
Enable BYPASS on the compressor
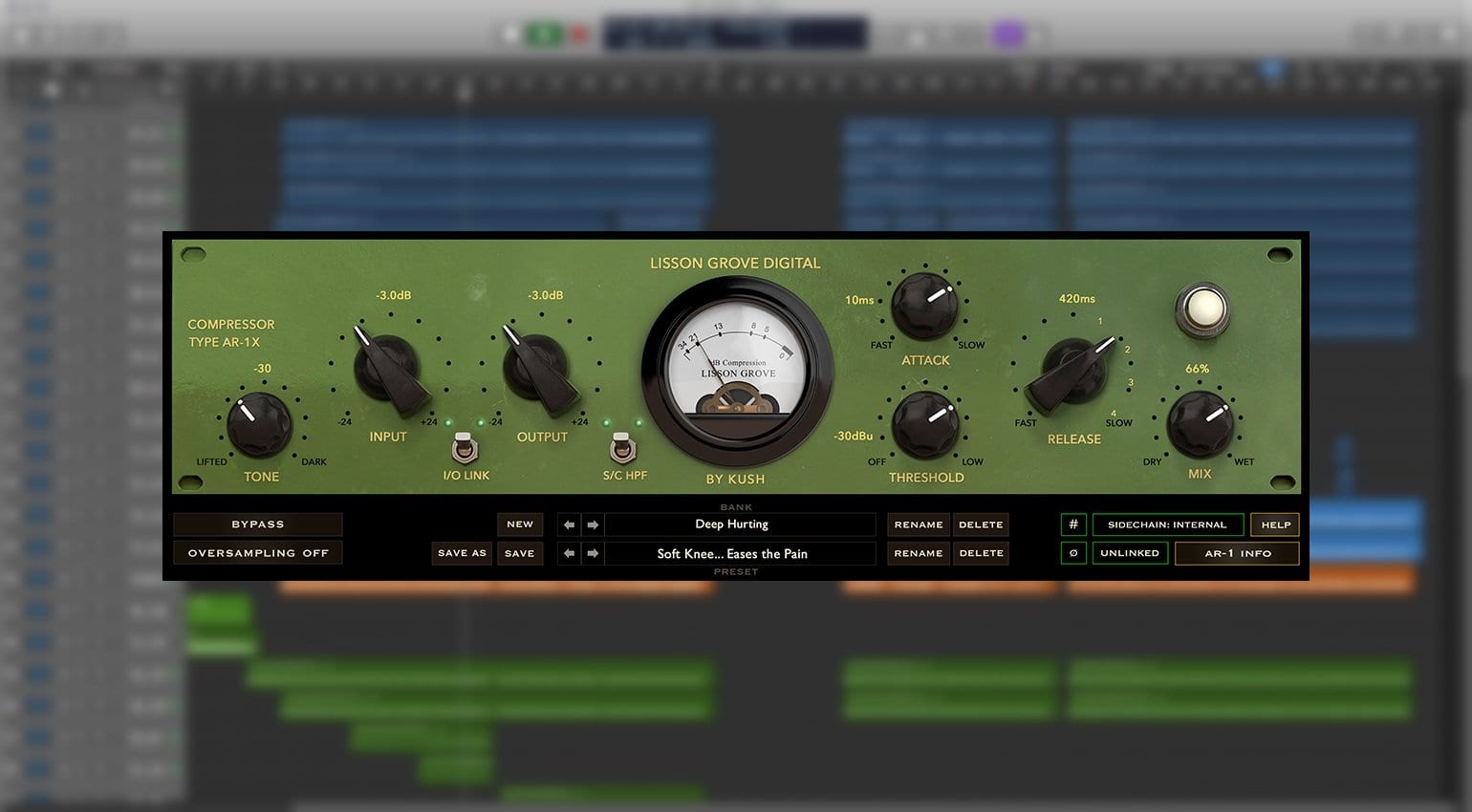(x=257, y=524)
